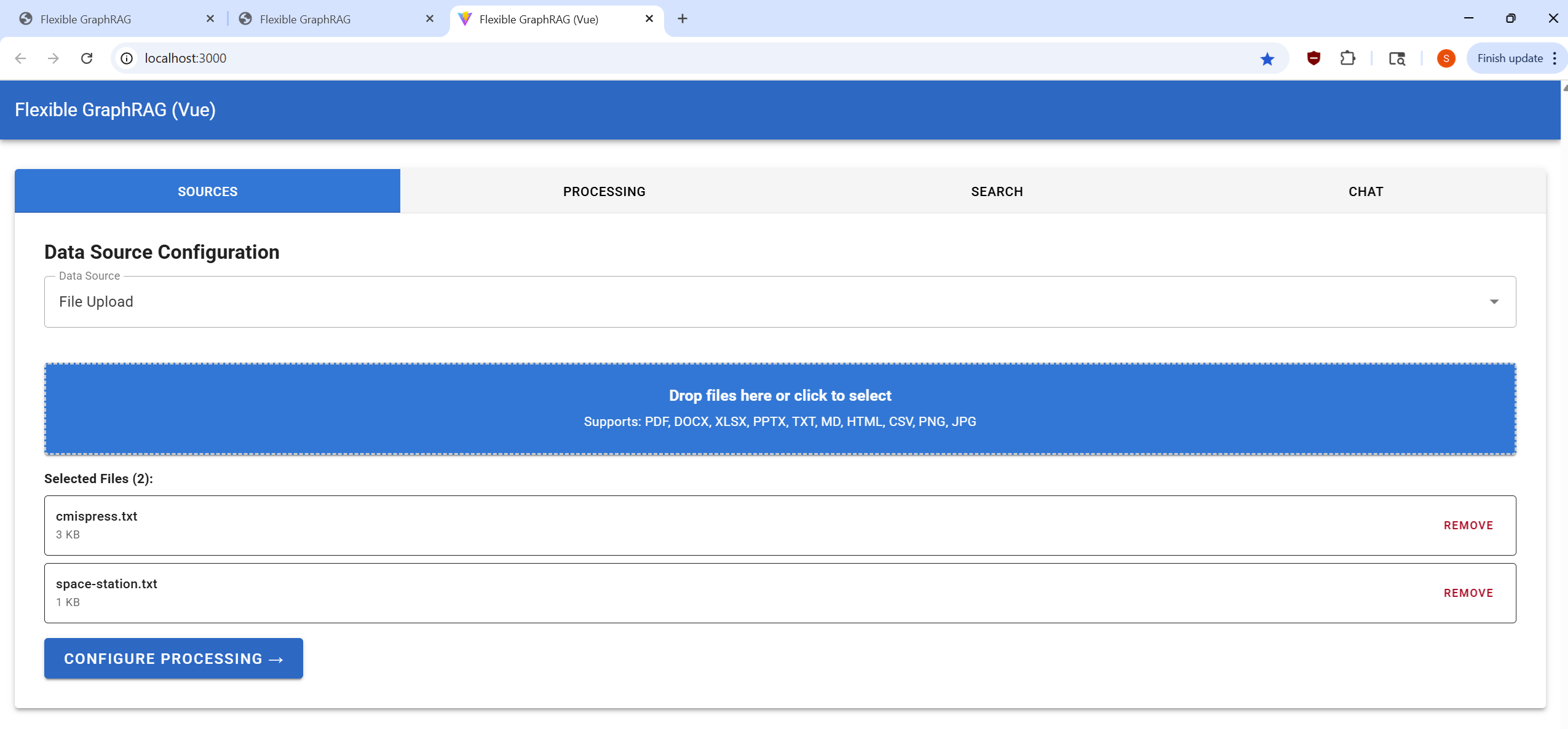Click the back navigation arrow
This screenshot has height=729, width=1568.
click(x=22, y=58)
